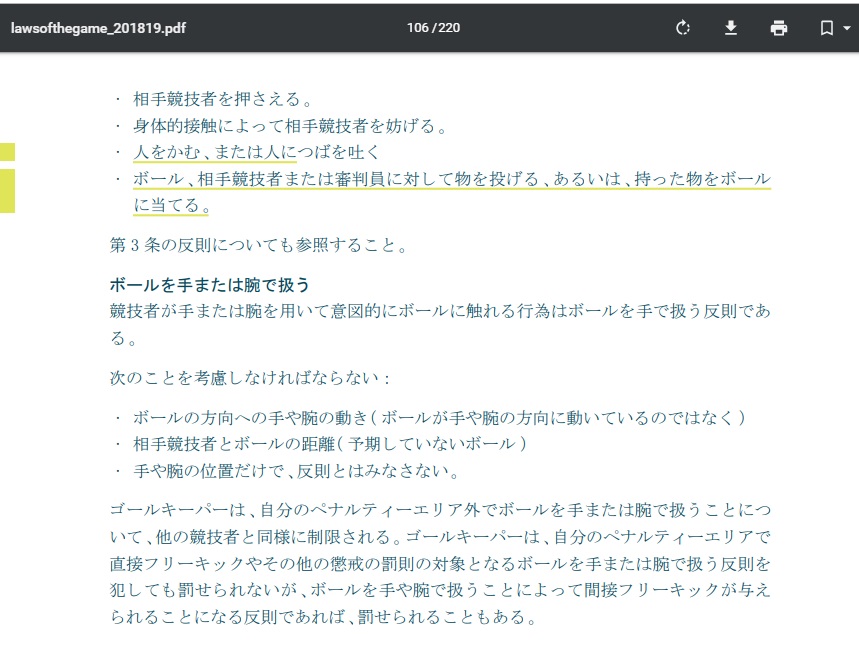859x649 pixels.
Task: Expand the bookmark dropdown arrow
Action: pyautogui.click(x=846, y=27)
